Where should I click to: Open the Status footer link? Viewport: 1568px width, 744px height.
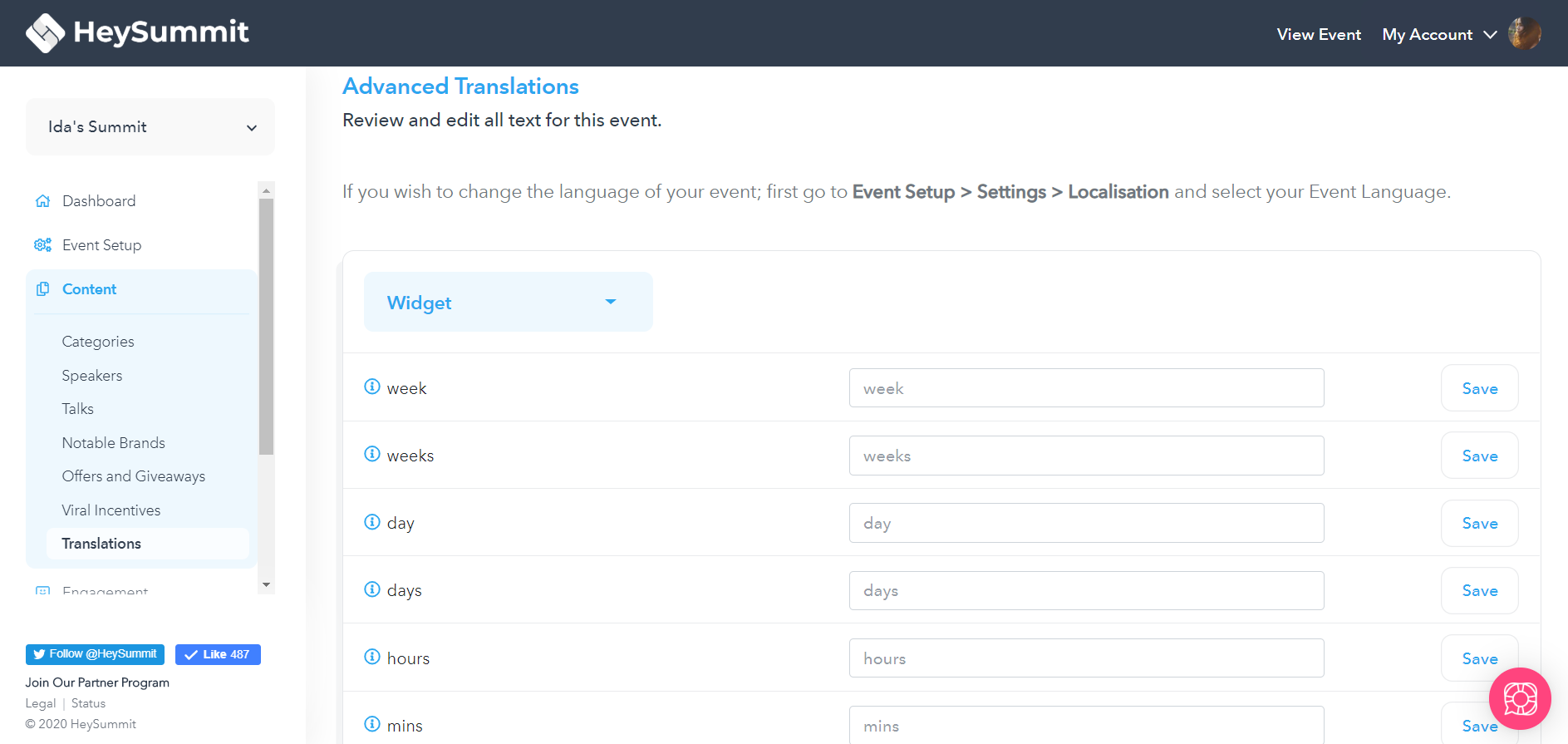point(88,703)
